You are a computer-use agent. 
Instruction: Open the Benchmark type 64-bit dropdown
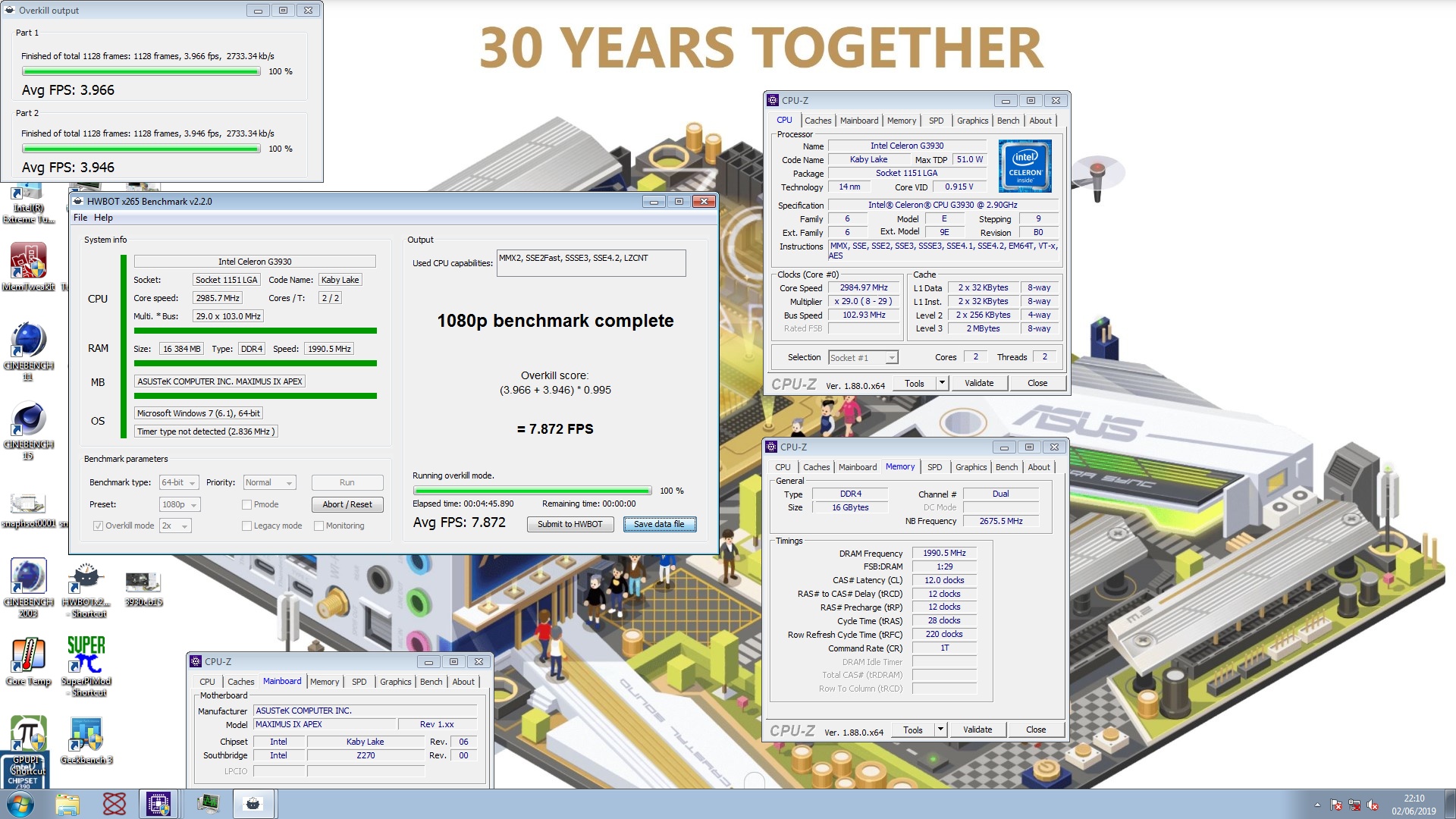point(179,483)
